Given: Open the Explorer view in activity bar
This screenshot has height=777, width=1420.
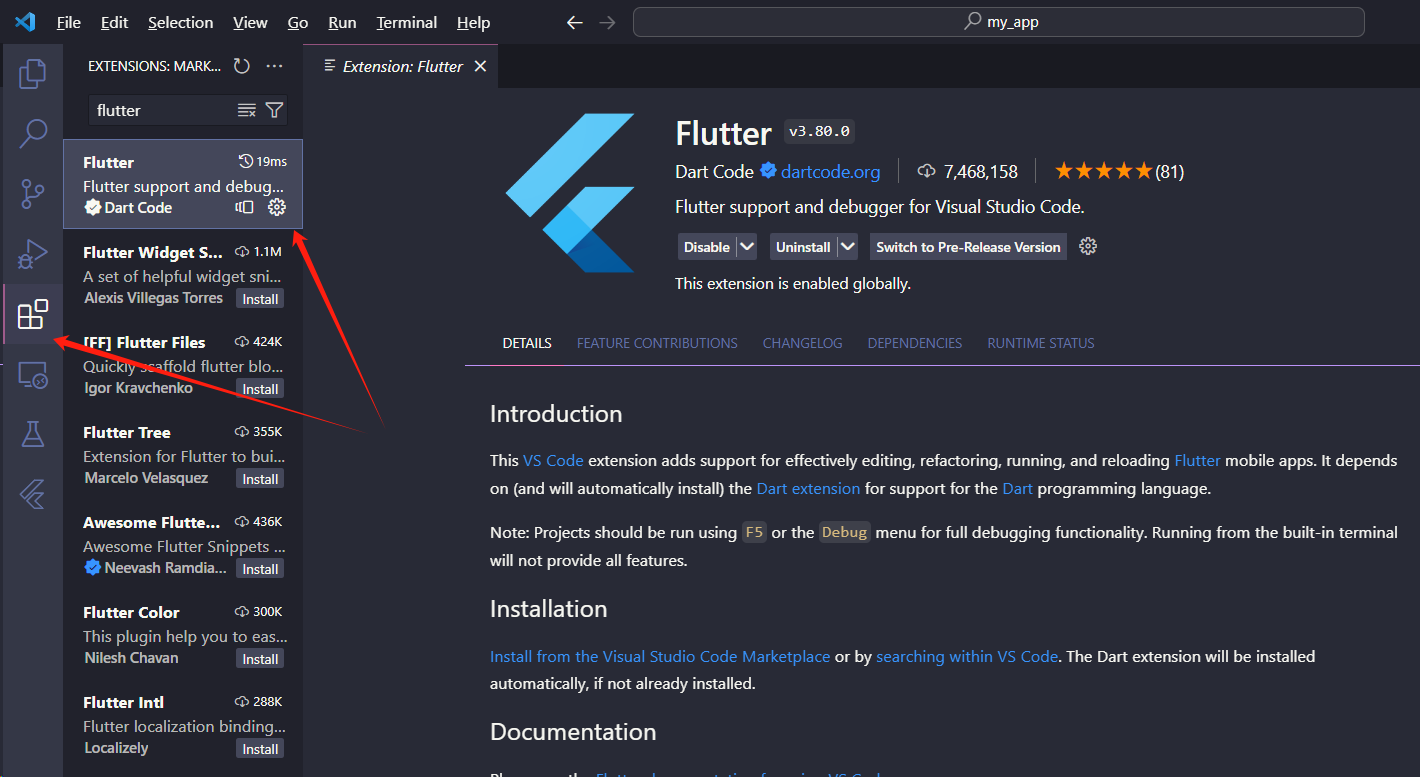Looking at the screenshot, I should tap(33, 73).
